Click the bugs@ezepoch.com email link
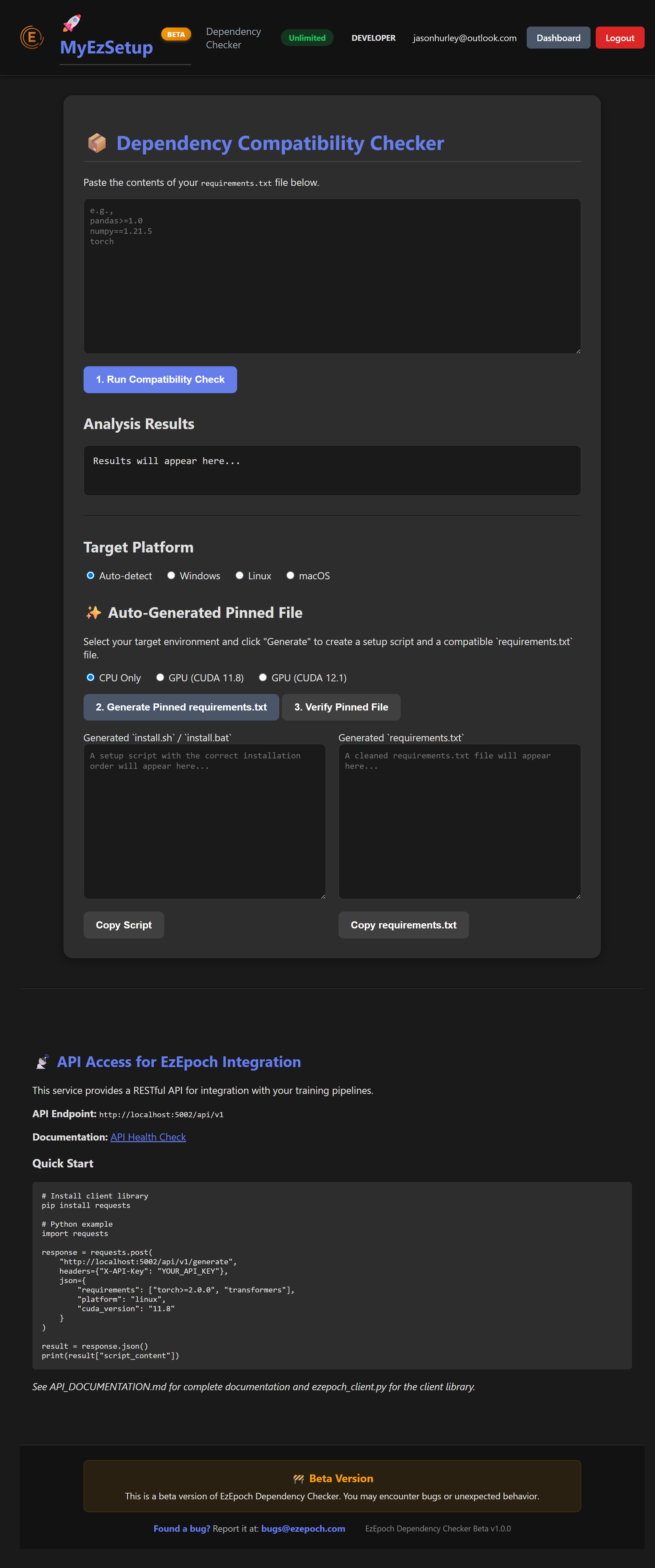This screenshot has width=655, height=1568. tap(303, 1528)
